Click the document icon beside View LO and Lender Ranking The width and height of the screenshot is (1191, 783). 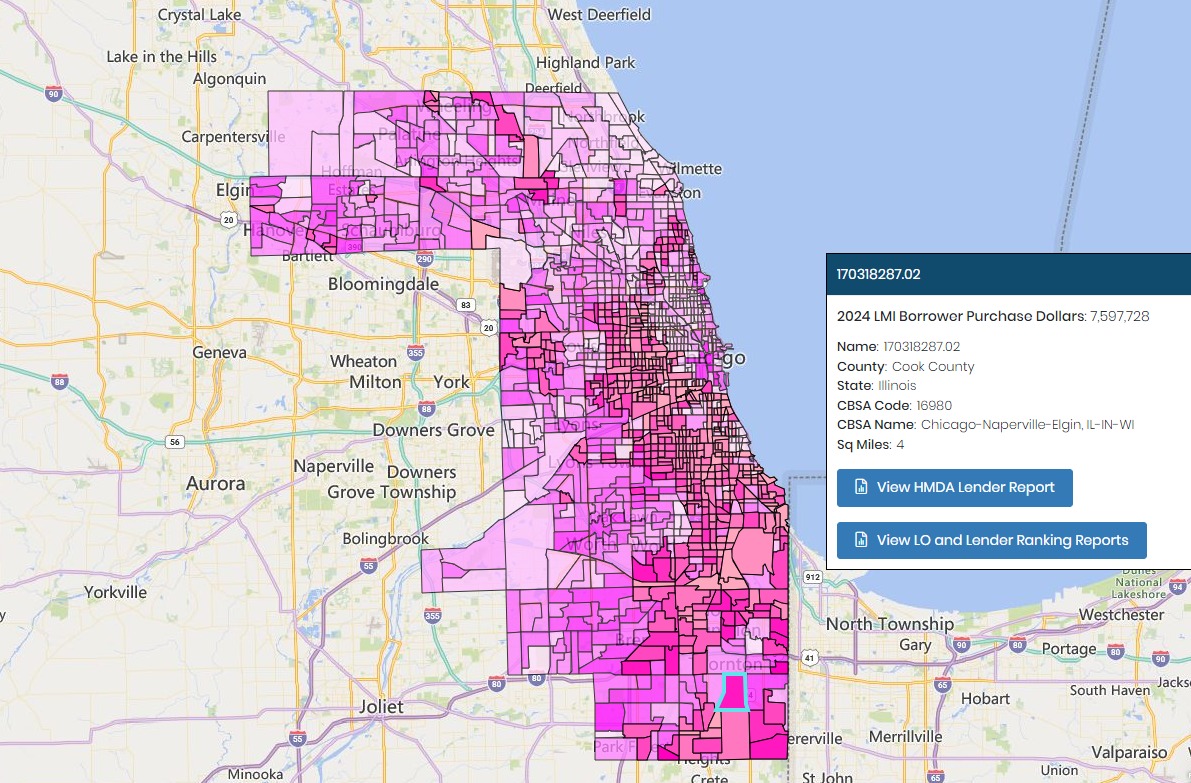861,540
